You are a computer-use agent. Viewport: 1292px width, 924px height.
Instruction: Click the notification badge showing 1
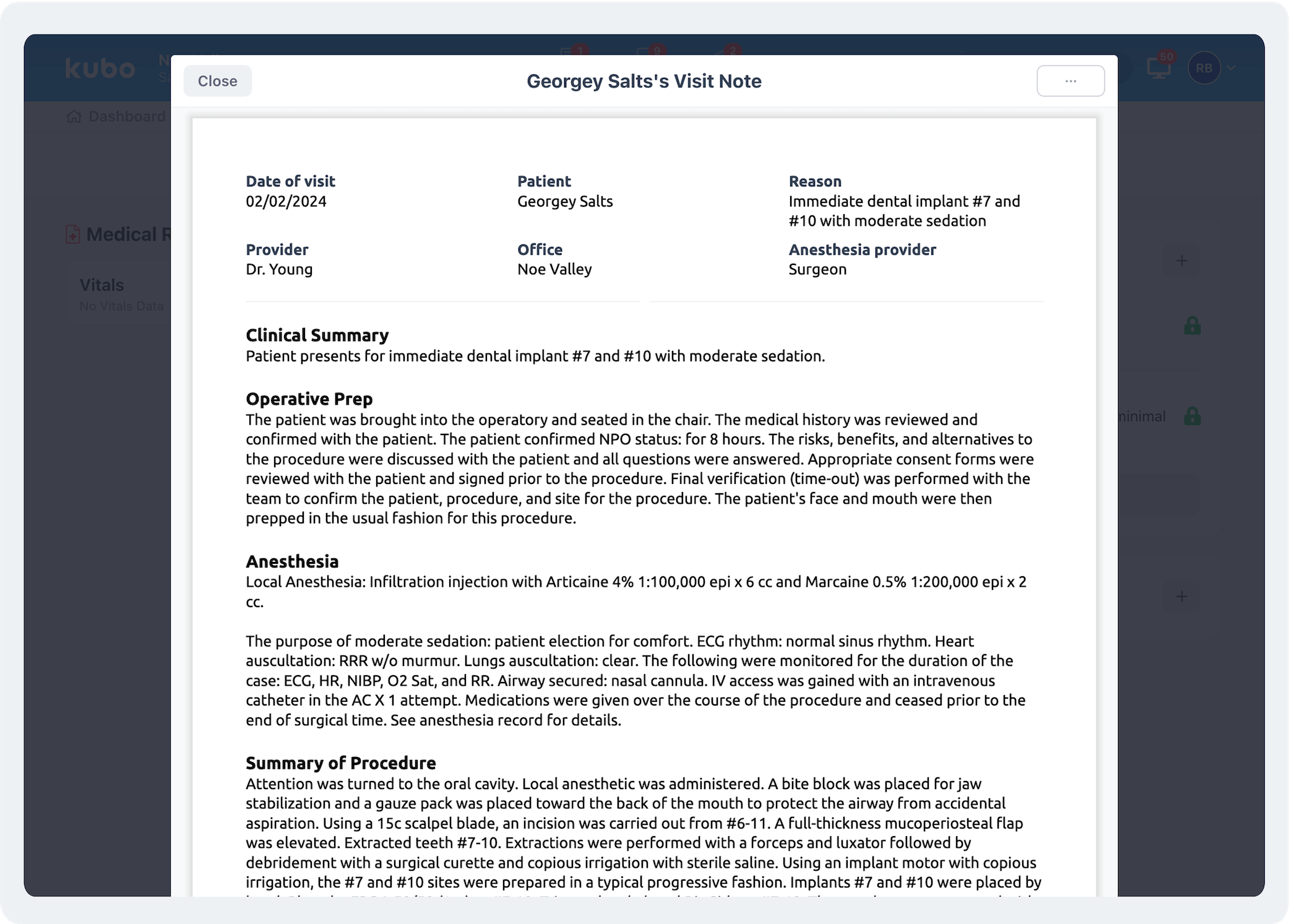tap(579, 50)
